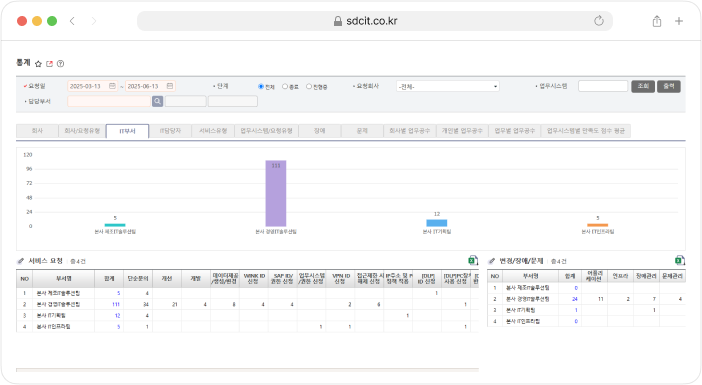Click value 11 in 변경/장애/문제 table
Screen dimensions: 702x385
click(601, 299)
